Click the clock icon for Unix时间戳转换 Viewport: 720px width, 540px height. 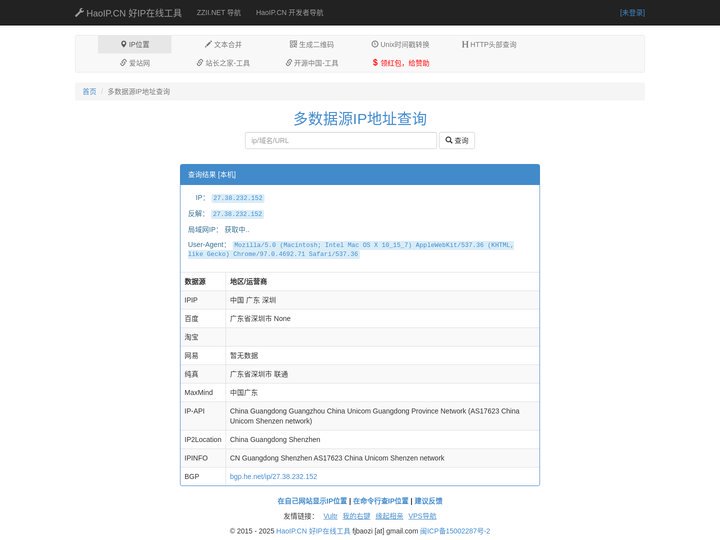pos(375,44)
